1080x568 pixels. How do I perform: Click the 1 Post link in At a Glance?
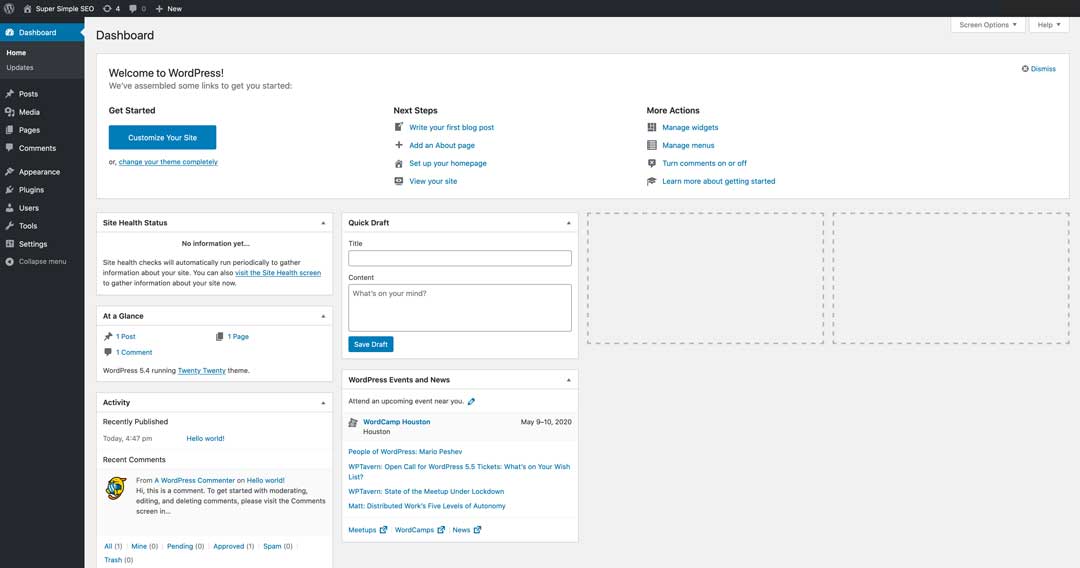(x=125, y=337)
